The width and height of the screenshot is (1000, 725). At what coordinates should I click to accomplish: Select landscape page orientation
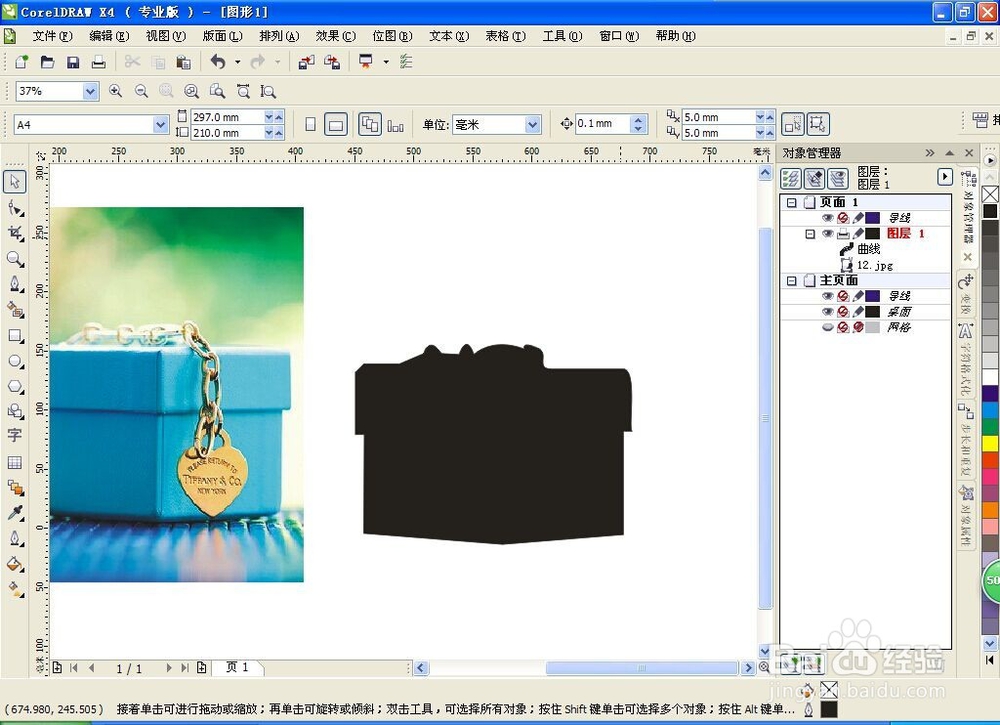click(335, 124)
